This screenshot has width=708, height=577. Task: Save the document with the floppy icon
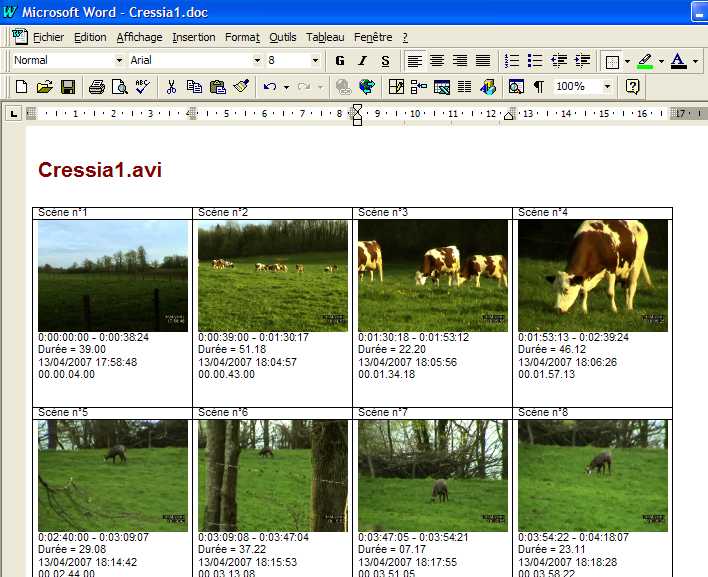(x=68, y=86)
